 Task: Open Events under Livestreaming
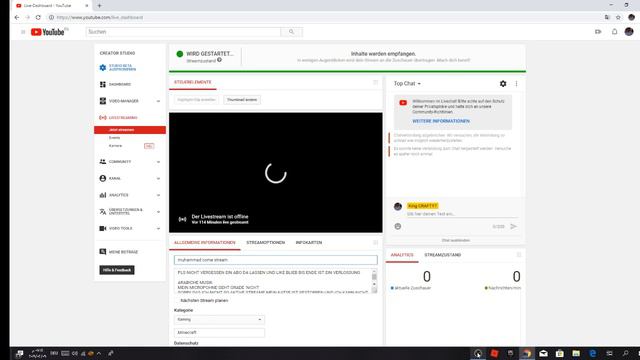(x=114, y=138)
